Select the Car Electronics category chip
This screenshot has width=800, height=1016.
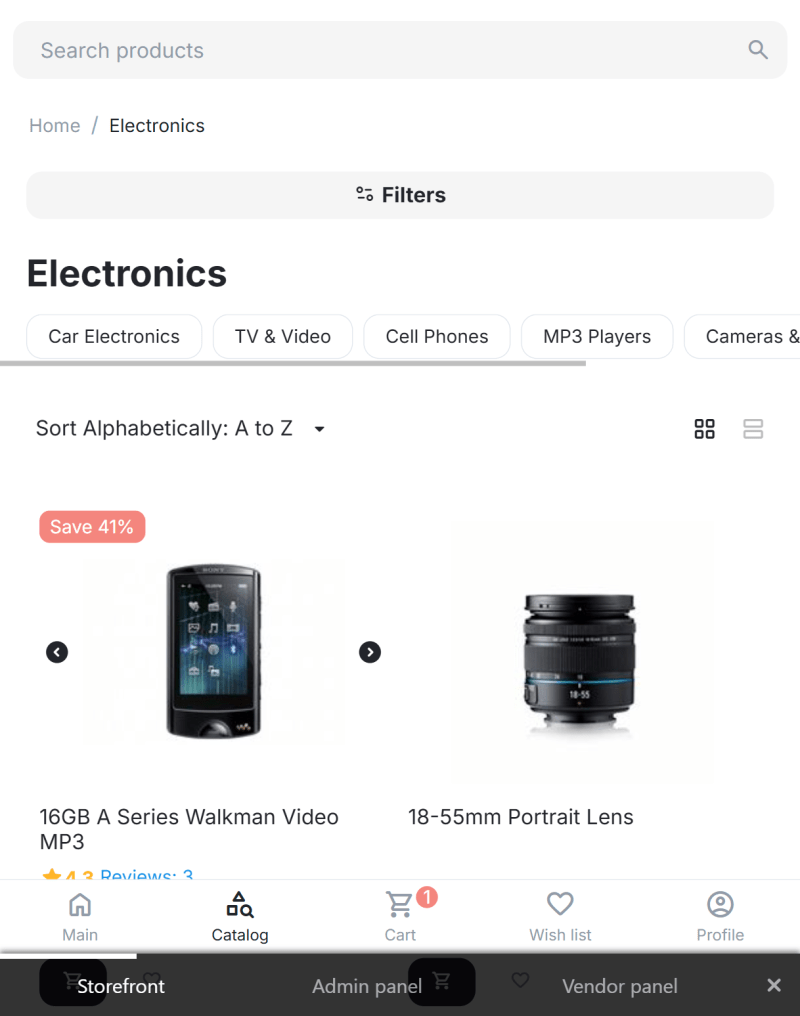coord(114,337)
